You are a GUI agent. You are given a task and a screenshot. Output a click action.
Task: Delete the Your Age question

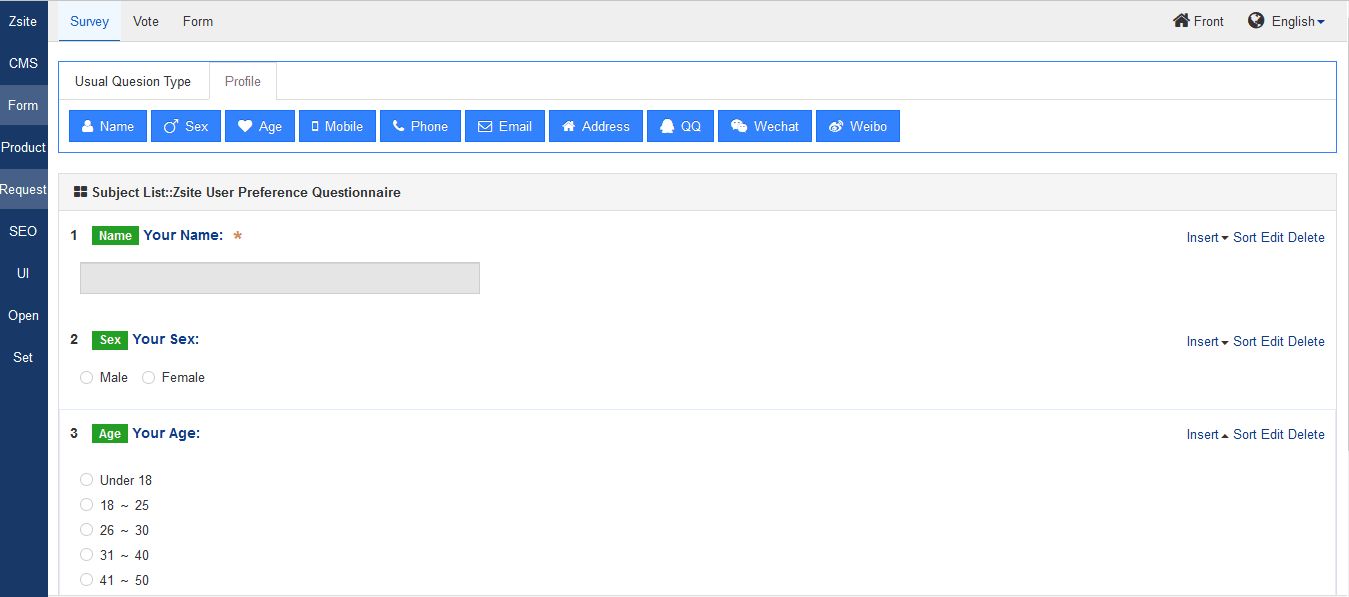1306,434
